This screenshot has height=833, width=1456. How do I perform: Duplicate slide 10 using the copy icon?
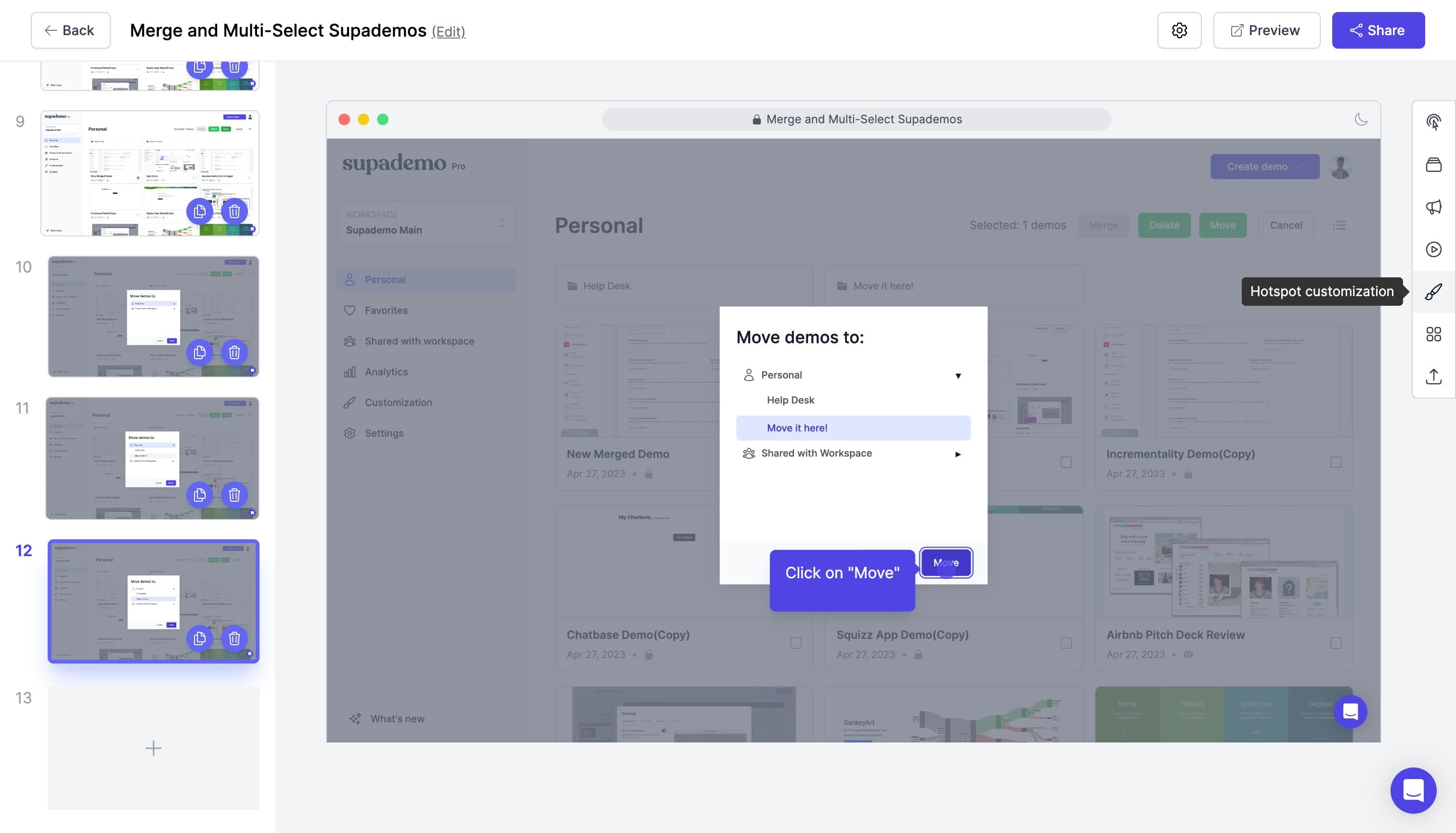[x=200, y=352]
